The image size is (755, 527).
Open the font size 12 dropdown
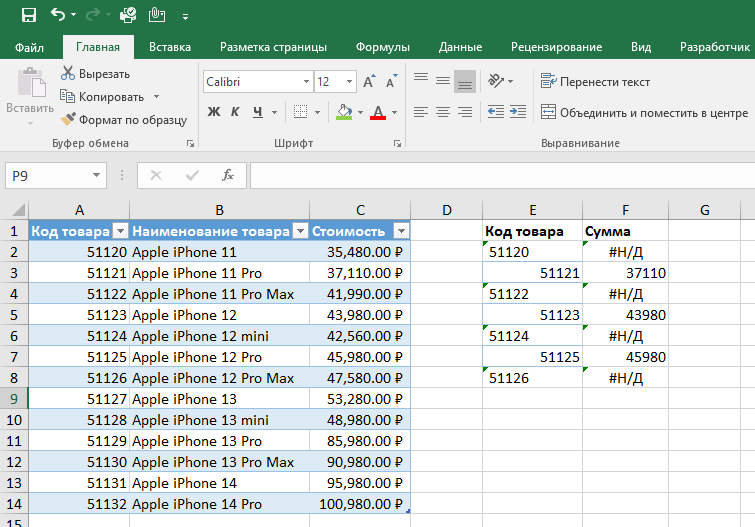click(350, 82)
